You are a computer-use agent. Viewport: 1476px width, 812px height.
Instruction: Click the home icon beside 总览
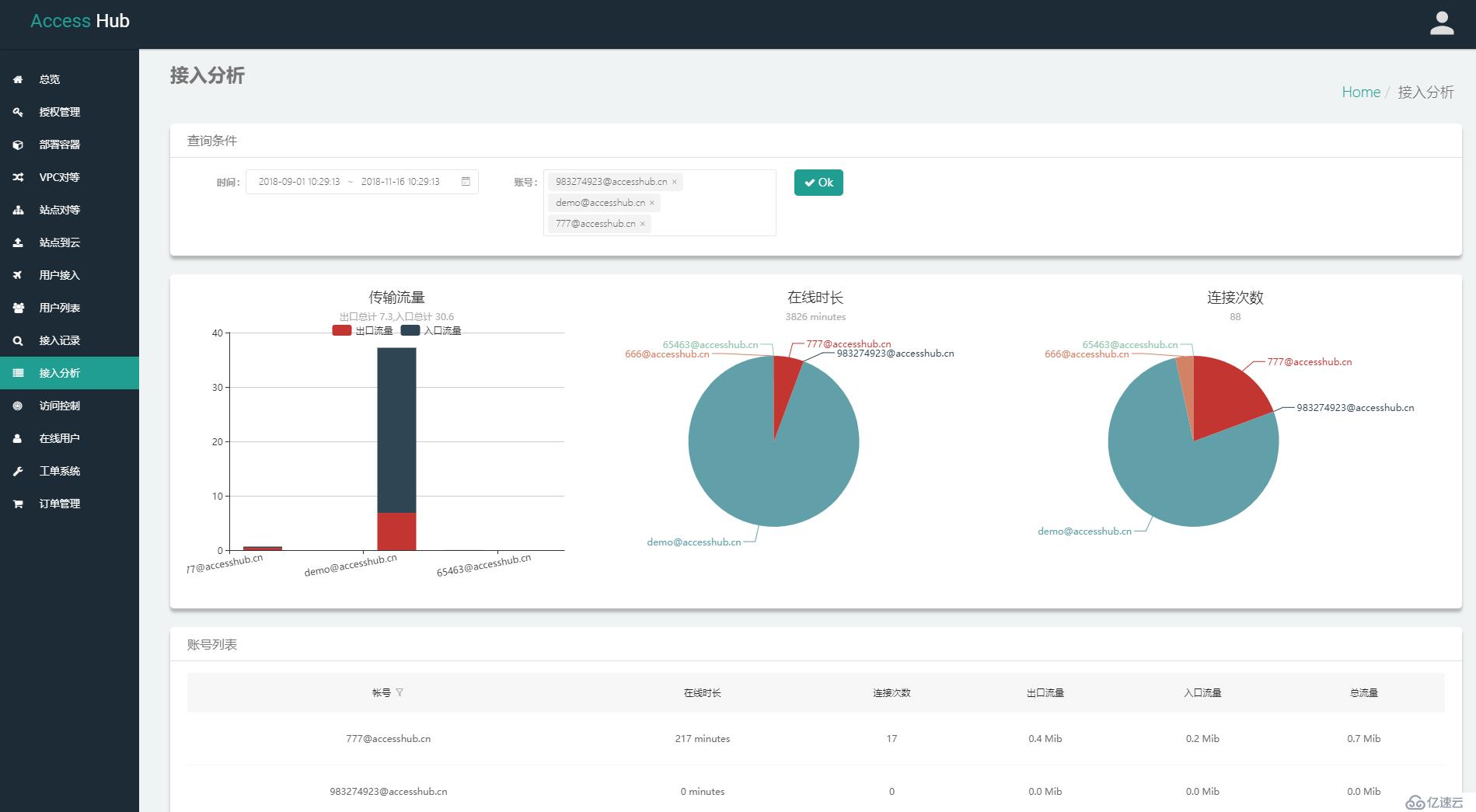(x=18, y=79)
